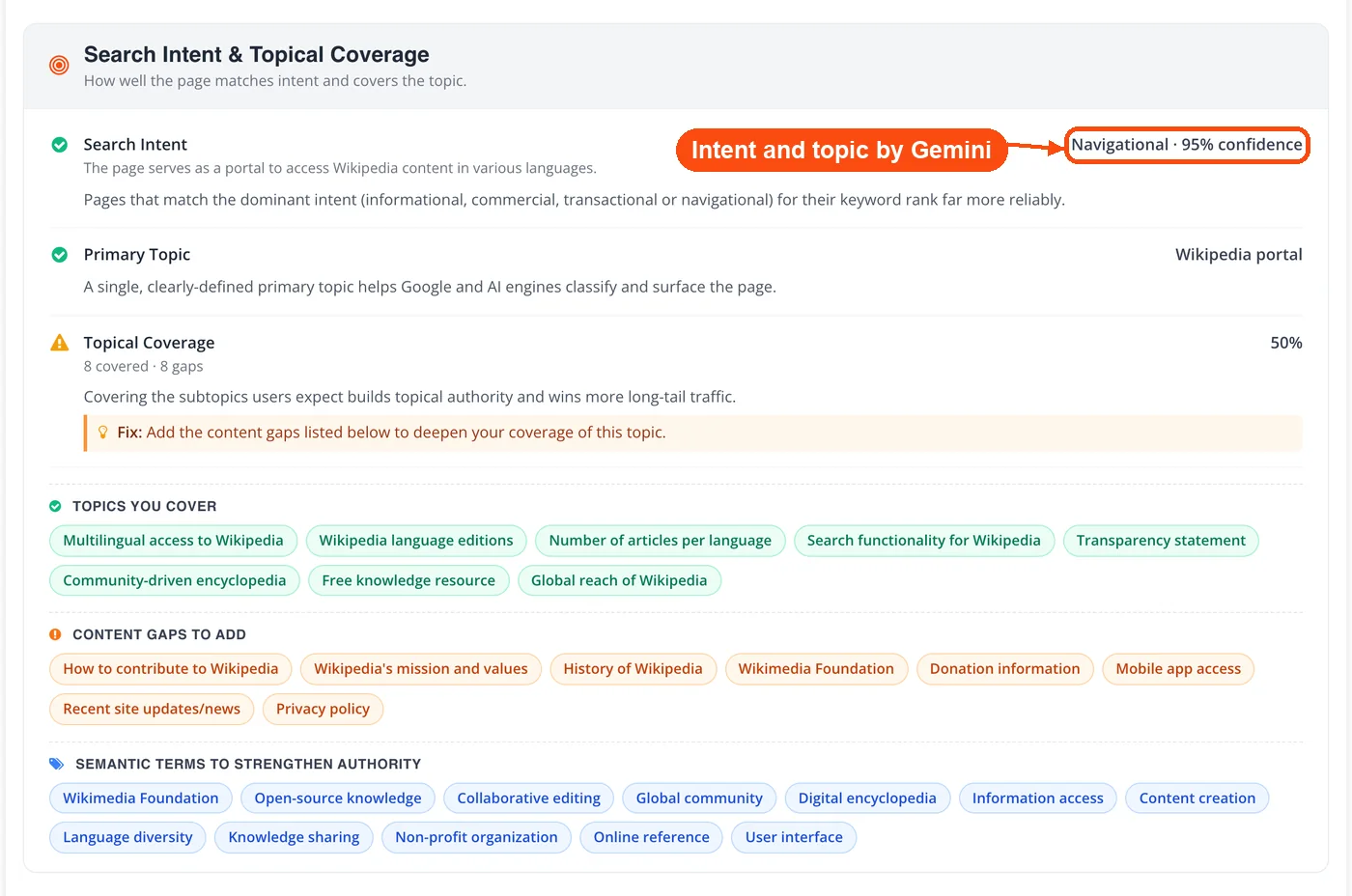Click the How to contribute to Wikipedia gap
Viewport: 1352px width, 896px height.
click(171, 669)
